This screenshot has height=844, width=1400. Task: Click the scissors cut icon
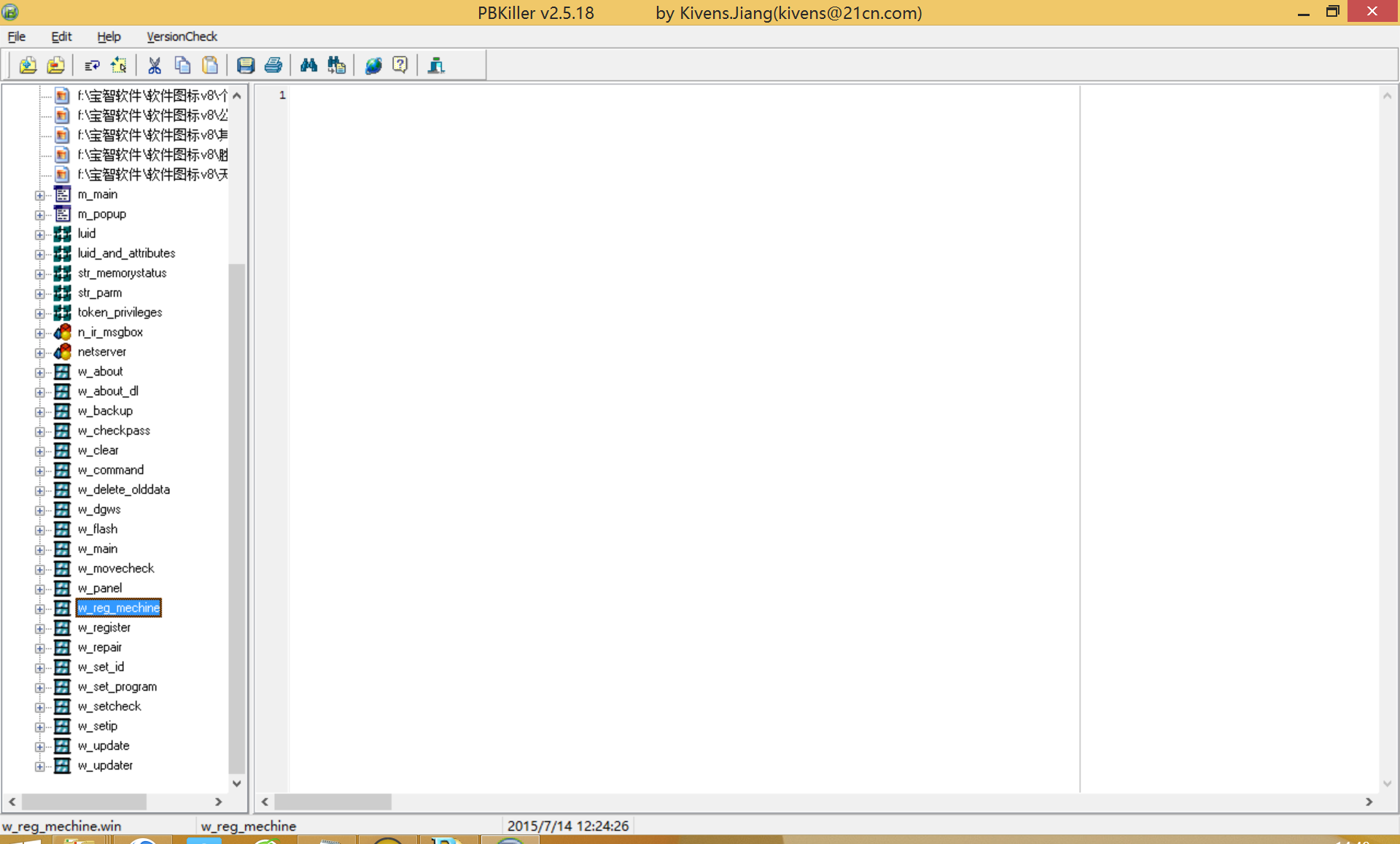(155, 66)
